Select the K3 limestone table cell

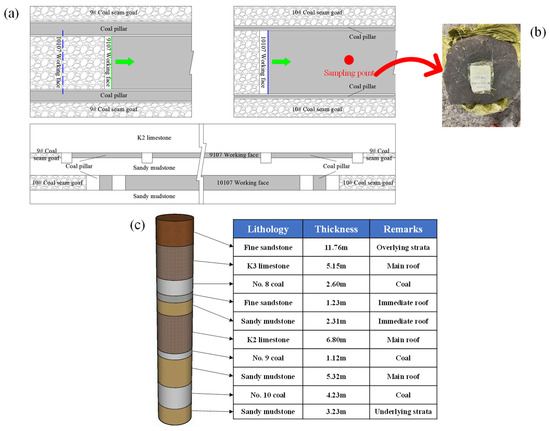tap(268, 266)
